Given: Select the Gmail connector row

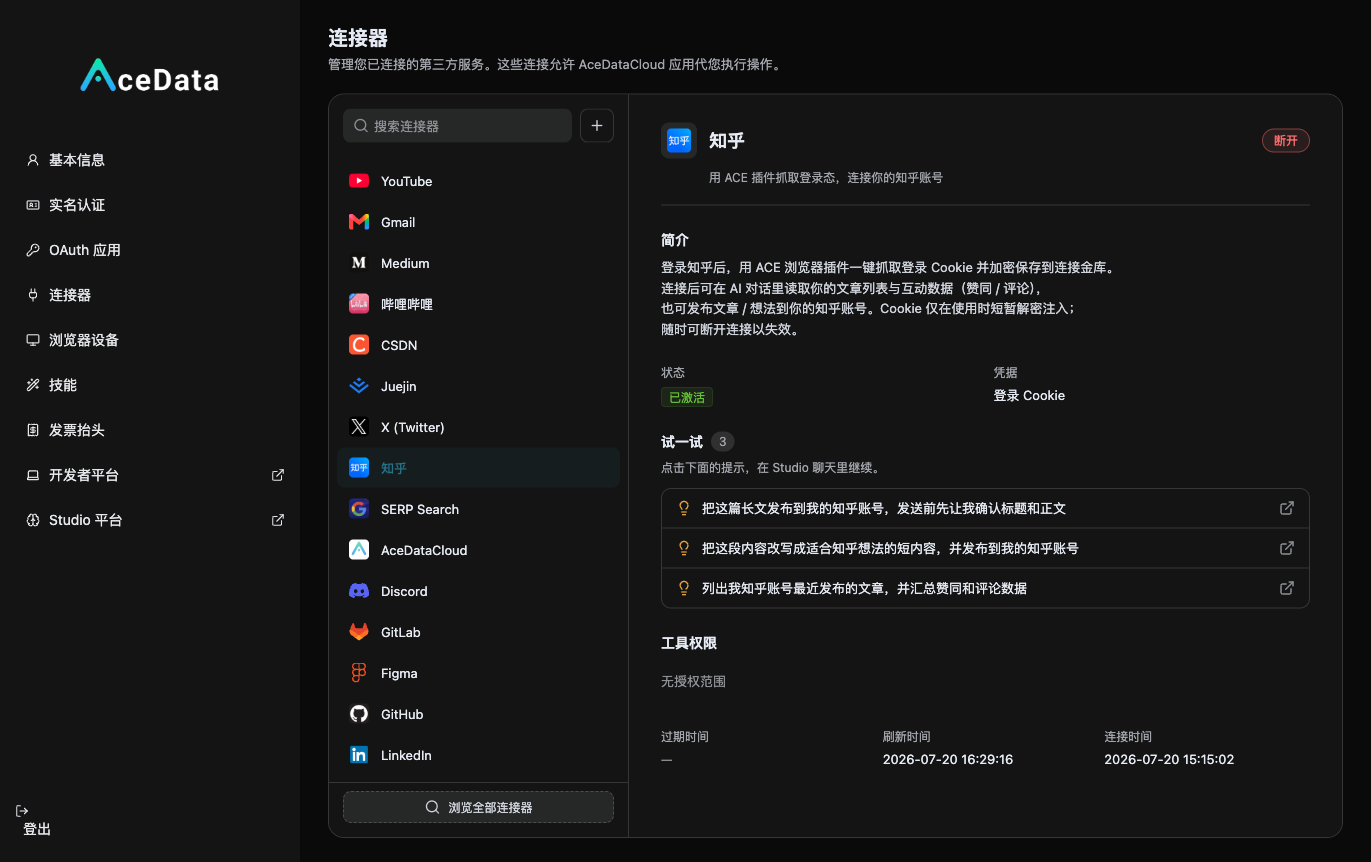Looking at the screenshot, I should (478, 222).
